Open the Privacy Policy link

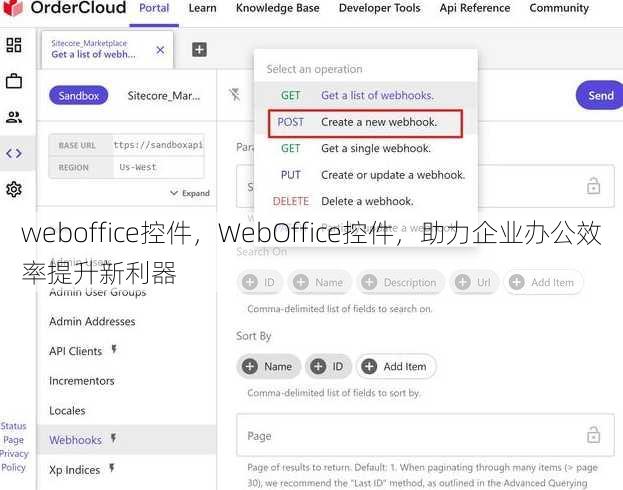(14, 461)
